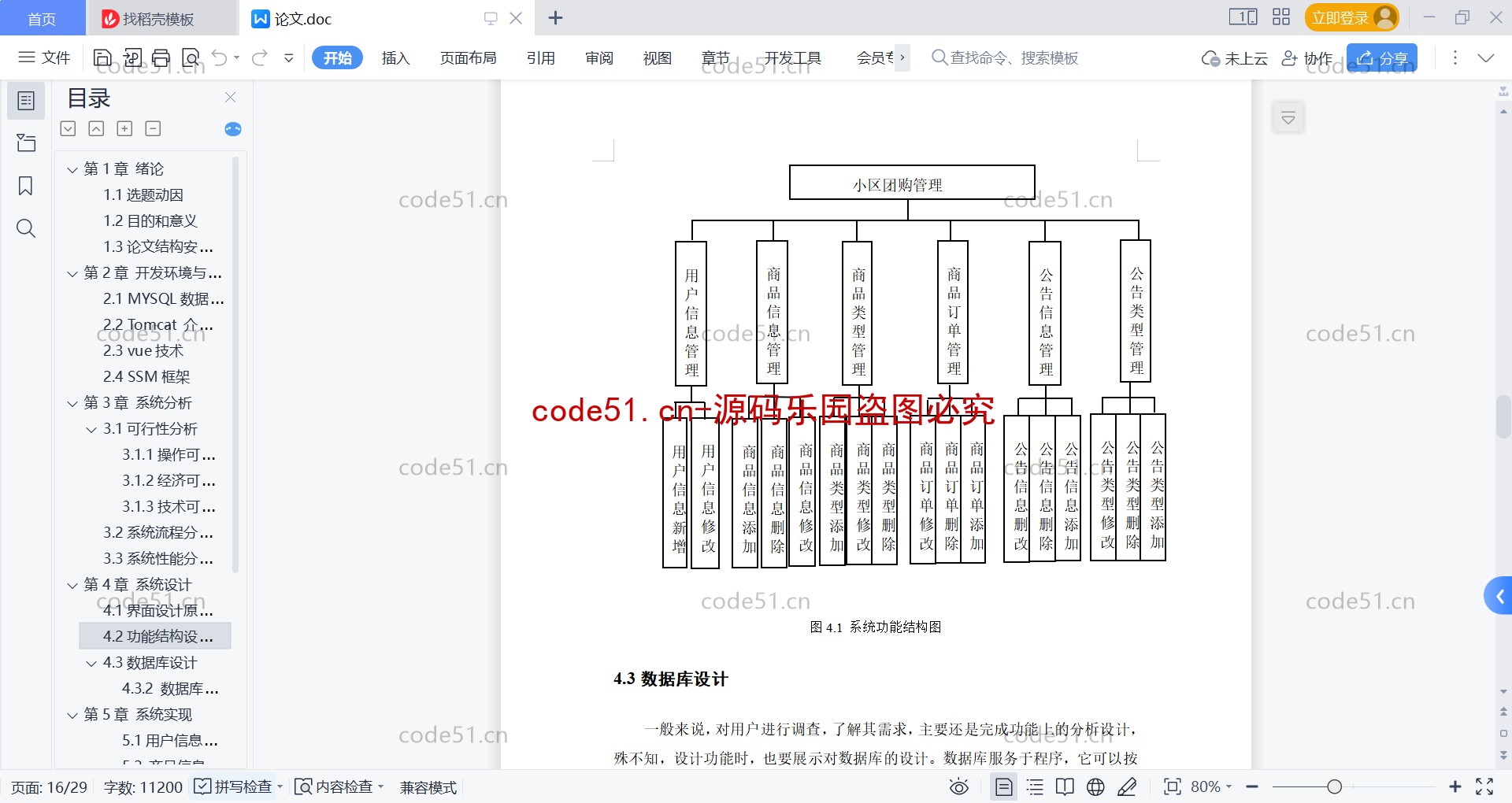Collapse 3.1 可行性分析 node
This screenshot has width=1512, height=803.
click(91, 429)
